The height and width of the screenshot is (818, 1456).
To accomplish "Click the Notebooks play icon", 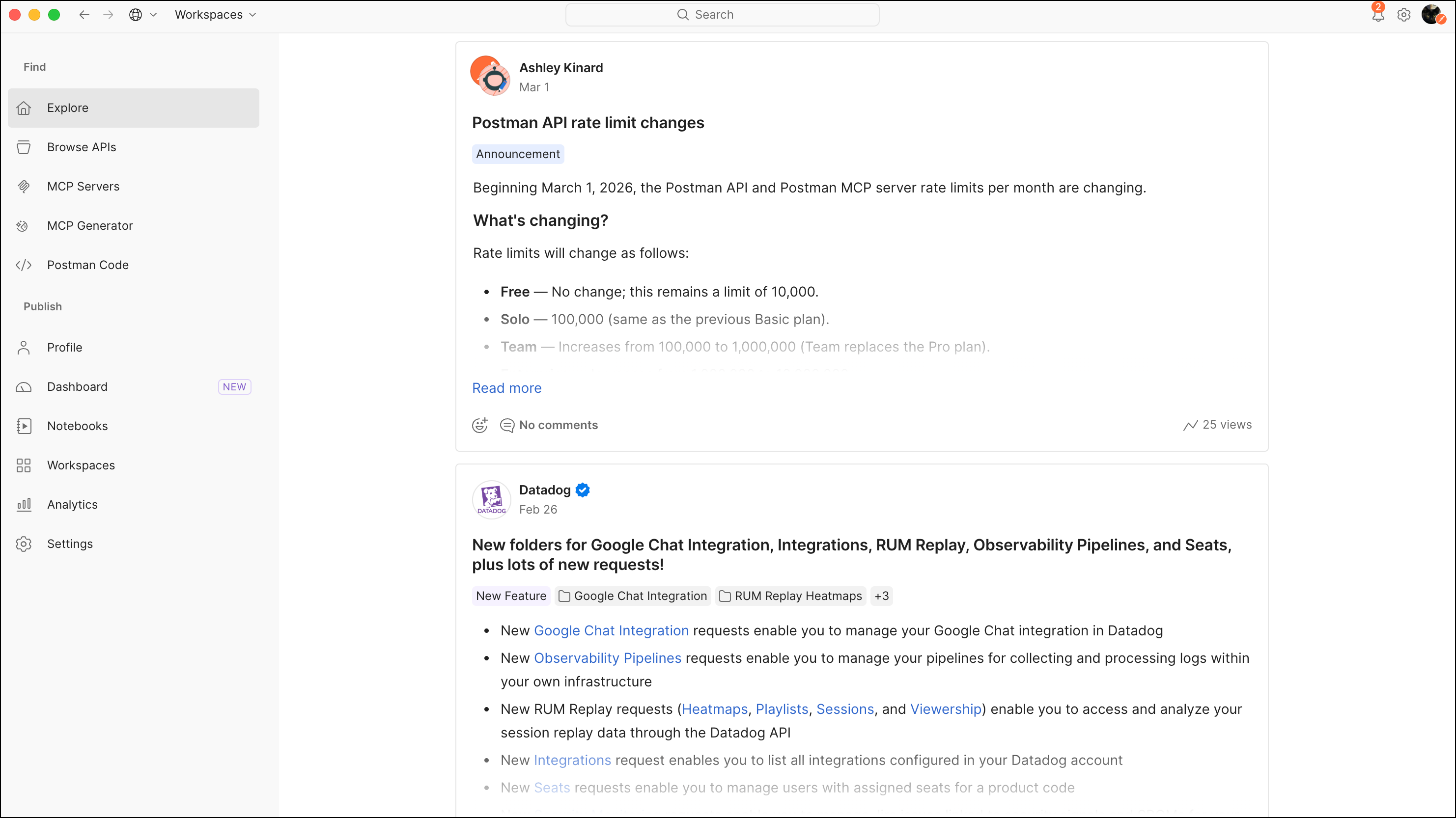I will tap(24, 426).
